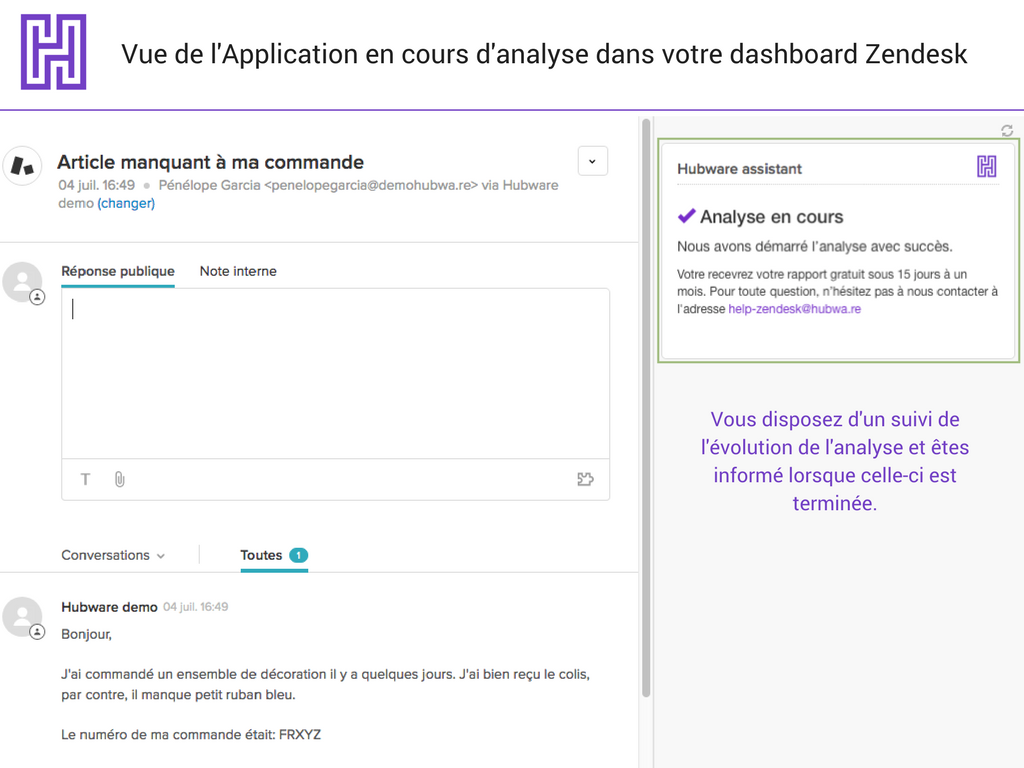Click the Hubware demo avatar in the conversation

coord(23,618)
